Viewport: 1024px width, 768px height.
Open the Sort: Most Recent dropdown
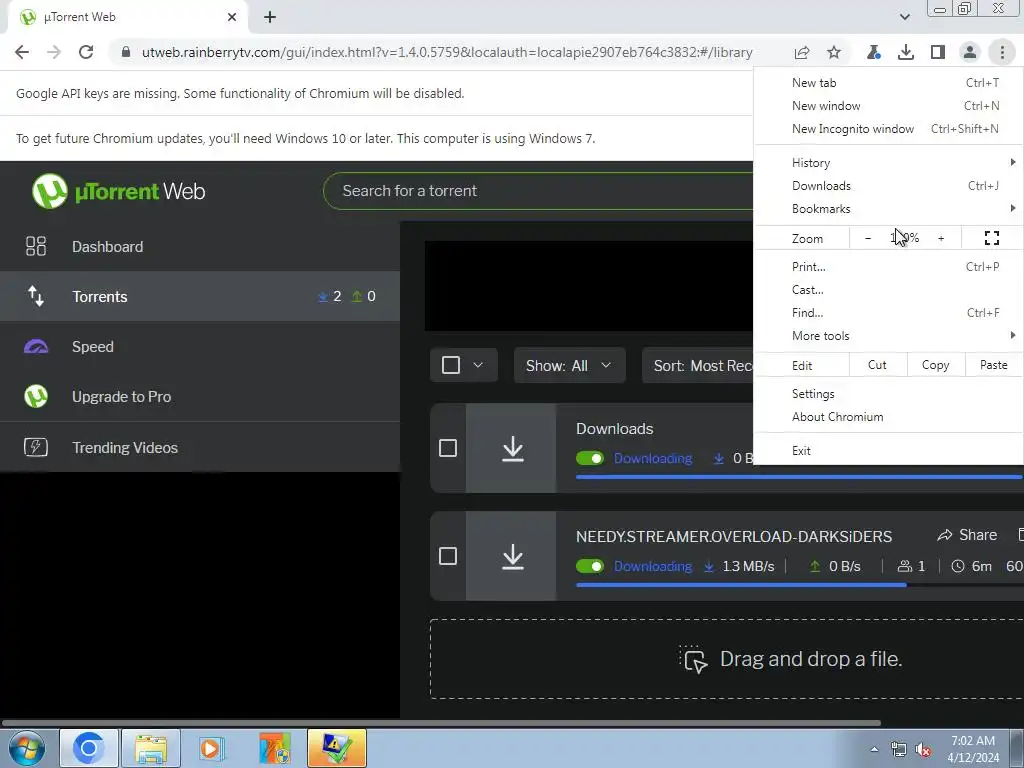pyautogui.click(x=698, y=365)
